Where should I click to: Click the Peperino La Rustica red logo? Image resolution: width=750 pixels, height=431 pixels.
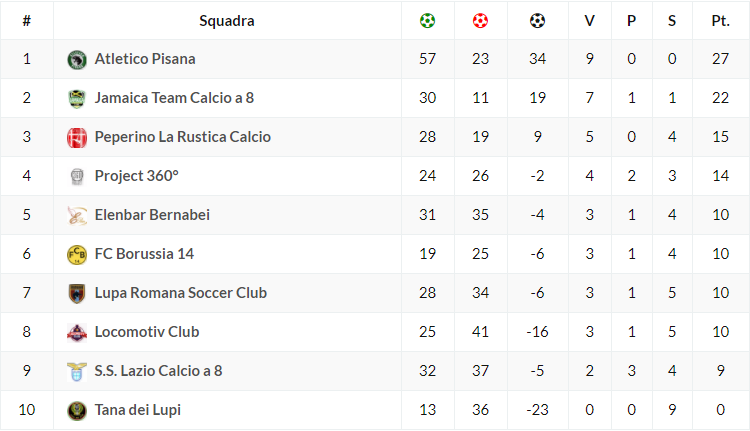pyautogui.click(x=77, y=137)
